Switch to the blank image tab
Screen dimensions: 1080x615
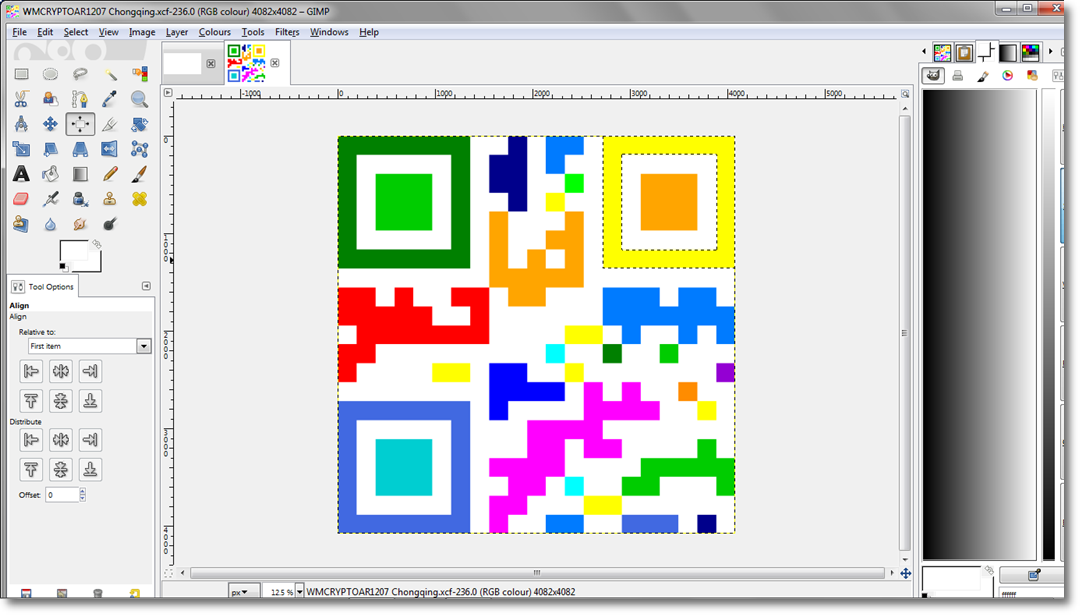pyautogui.click(x=183, y=63)
